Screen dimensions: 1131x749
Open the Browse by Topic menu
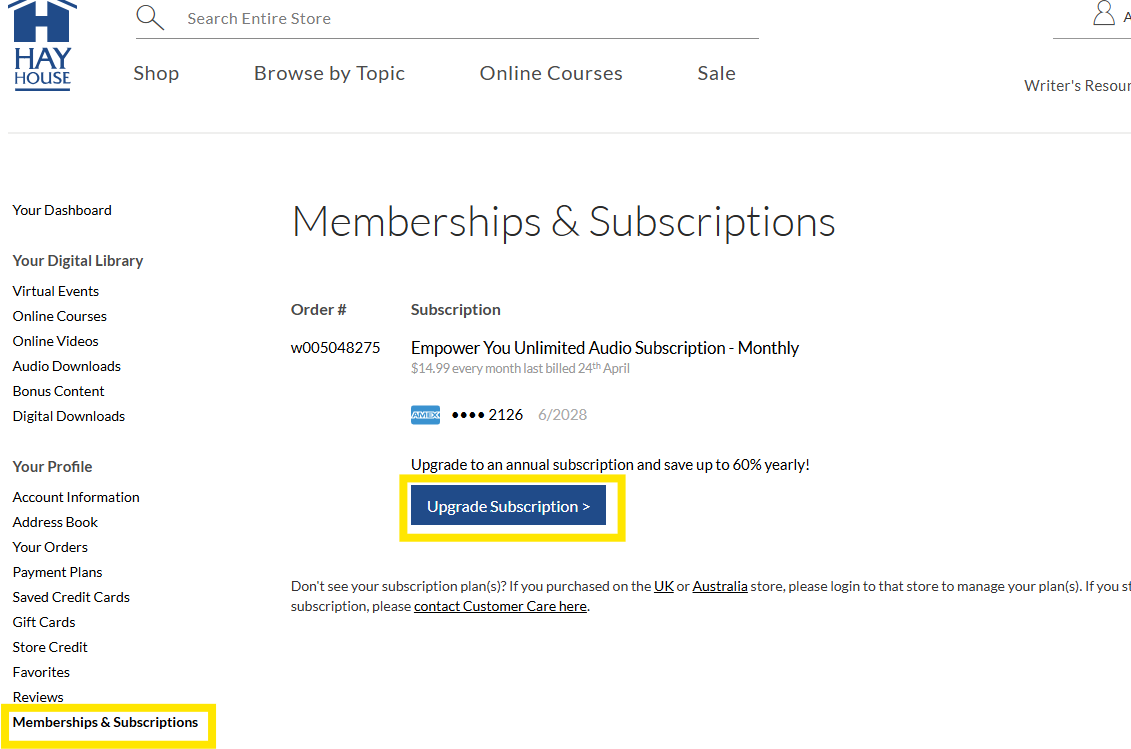329,73
